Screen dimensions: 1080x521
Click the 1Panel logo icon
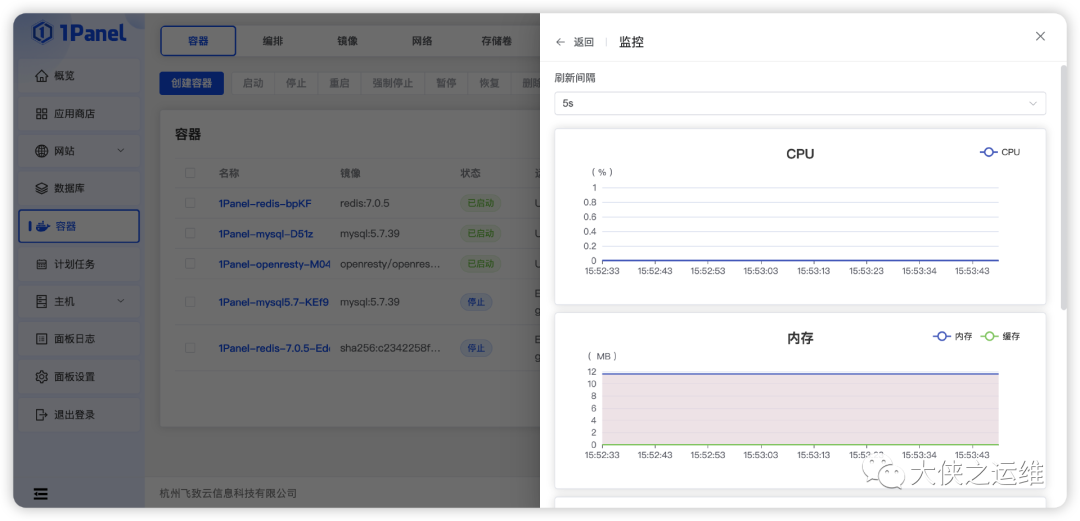click(x=43, y=32)
